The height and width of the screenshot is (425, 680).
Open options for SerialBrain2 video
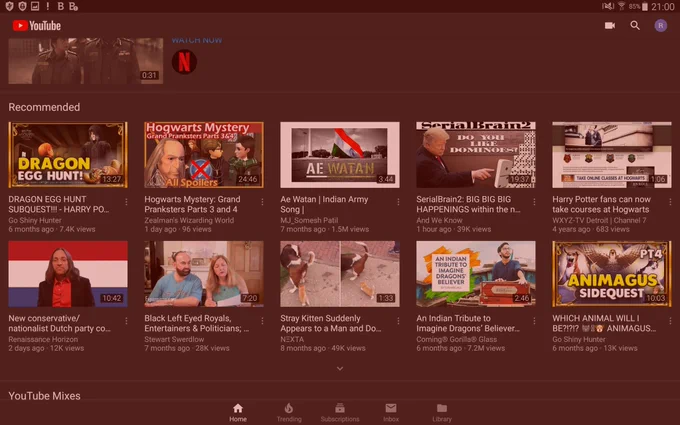pyautogui.click(x=534, y=202)
